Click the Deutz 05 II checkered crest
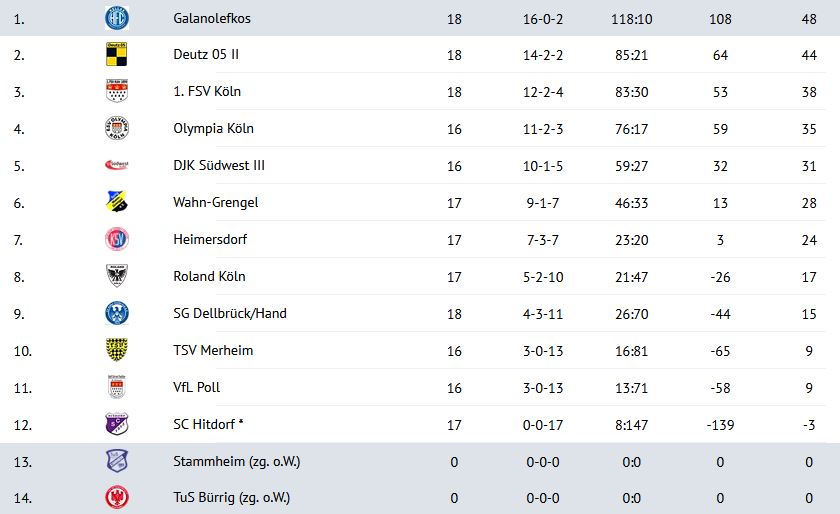 [117, 55]
